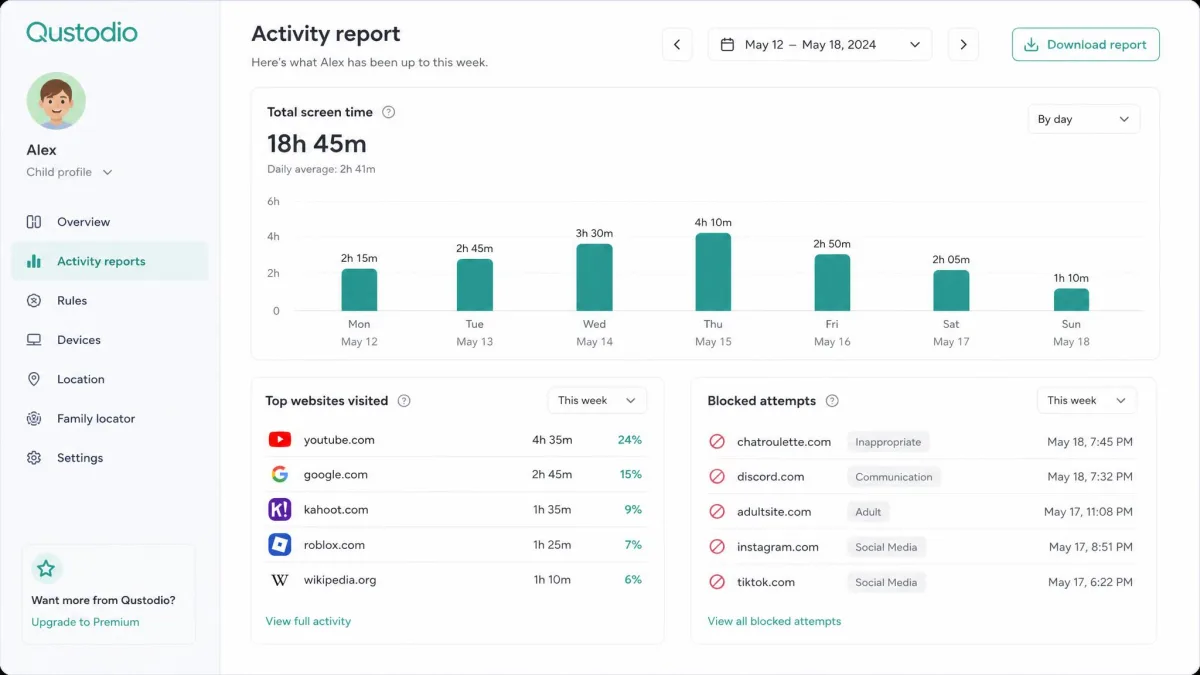Click the Tuesday May 13 bar
Image resolution: width=1200 pixels, height=675 pixels.
pyautogui.click(x=475, y=285)
